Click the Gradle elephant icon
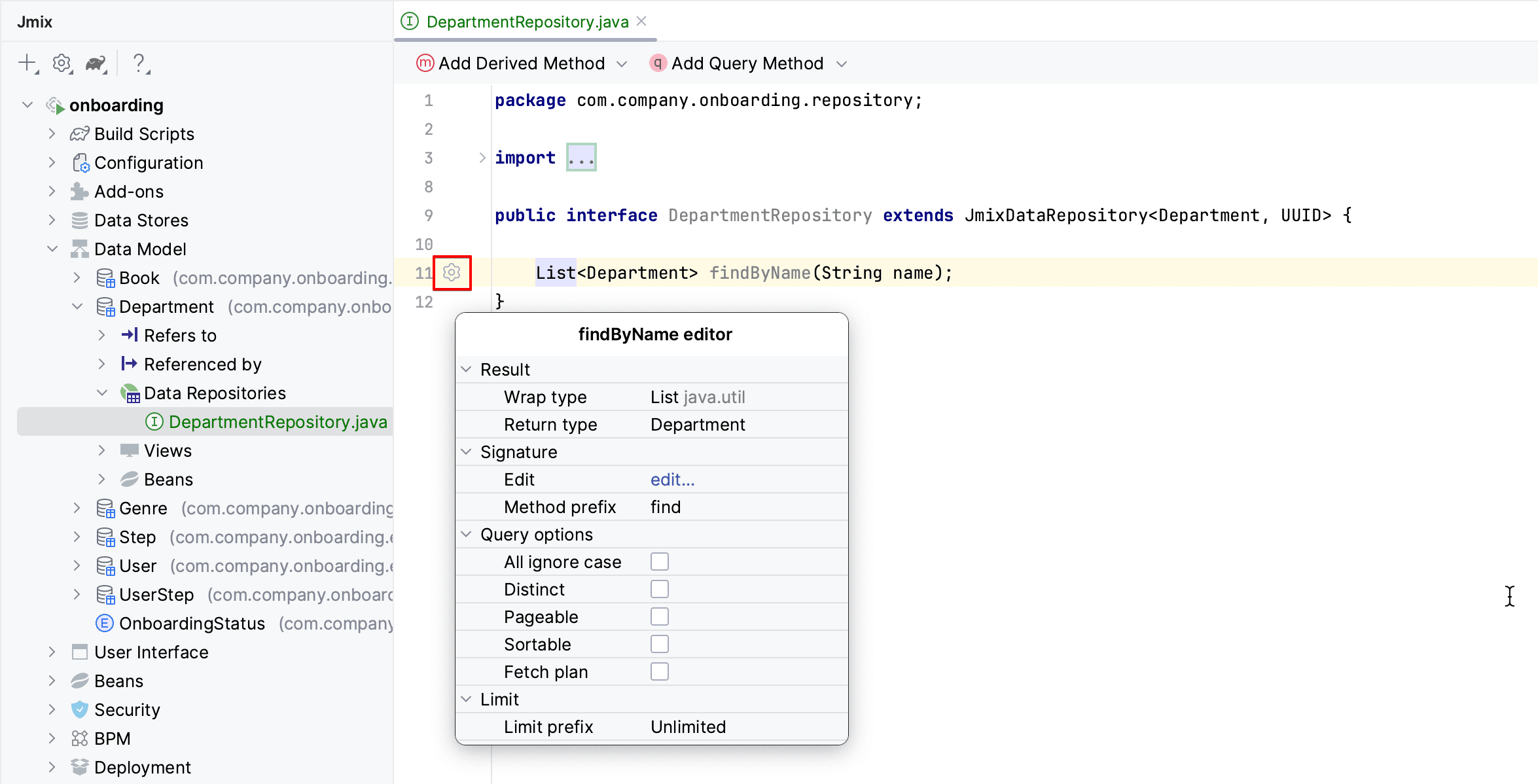This screenshot has width=1538, height=784. pos(96,63)
